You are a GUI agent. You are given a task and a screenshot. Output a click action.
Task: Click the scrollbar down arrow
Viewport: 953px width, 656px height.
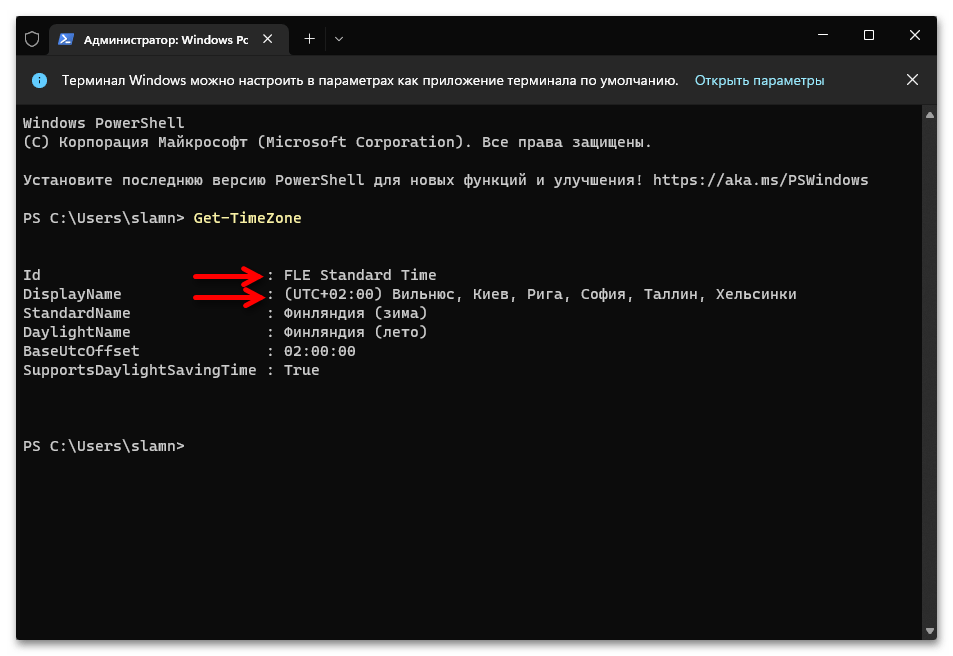[x=930, y=630]
